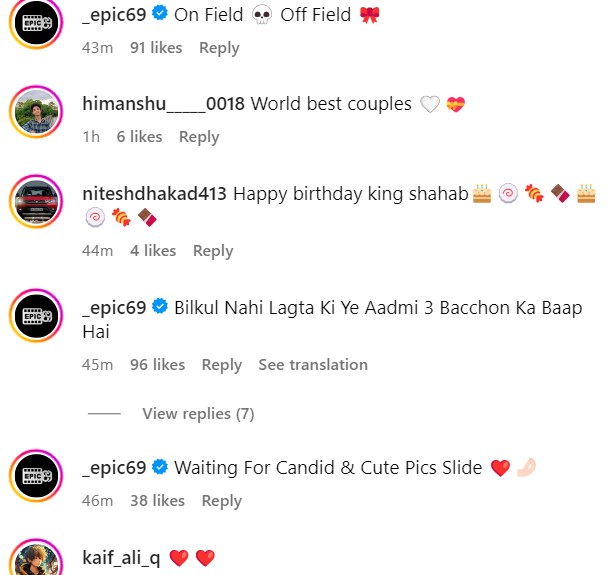Click verified badge on 'Bilkul Nahi' comment

pos(160,306)
